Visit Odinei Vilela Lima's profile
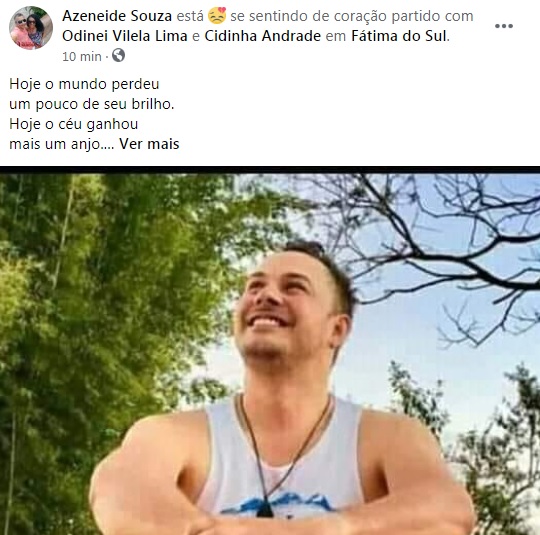The height and width of the screenshot is (535, 540). [125, 36]
